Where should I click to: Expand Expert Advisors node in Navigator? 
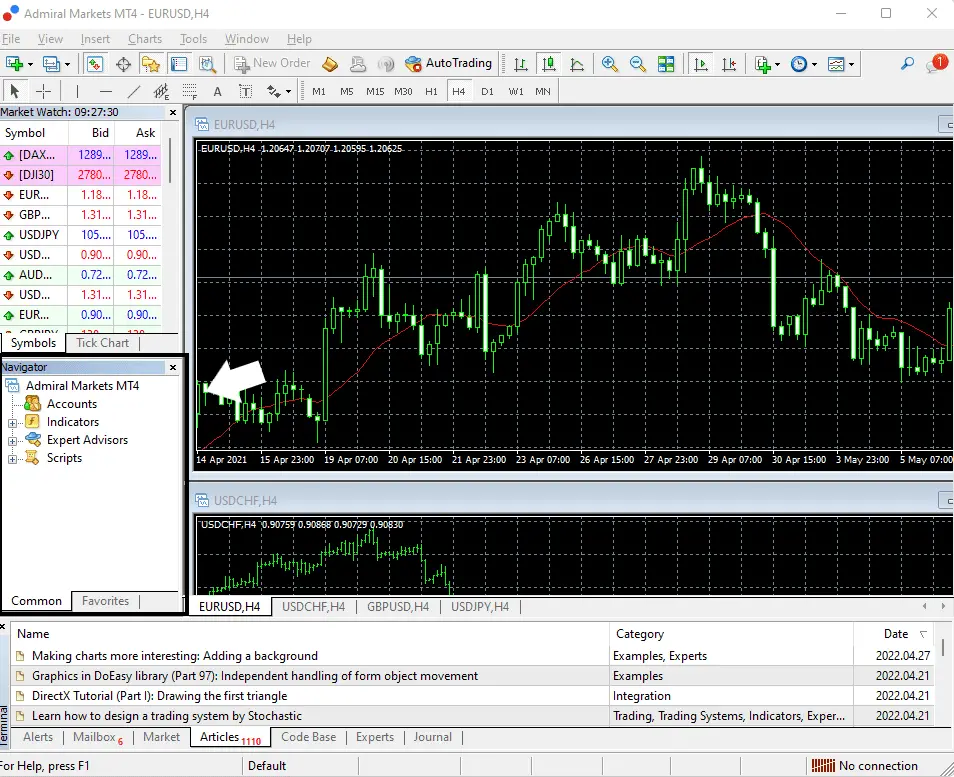(12, 441)
